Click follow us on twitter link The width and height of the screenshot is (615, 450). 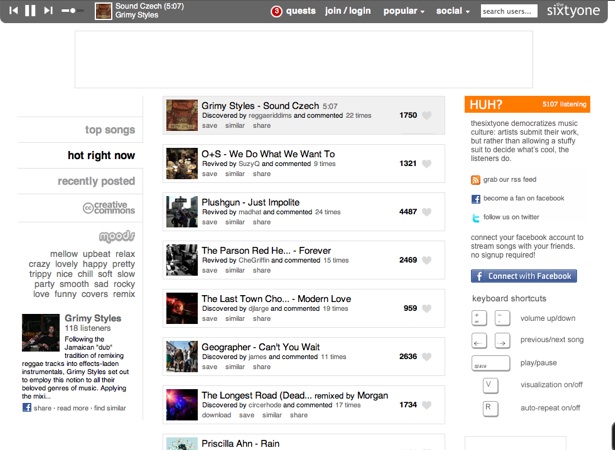click(511, 217)
